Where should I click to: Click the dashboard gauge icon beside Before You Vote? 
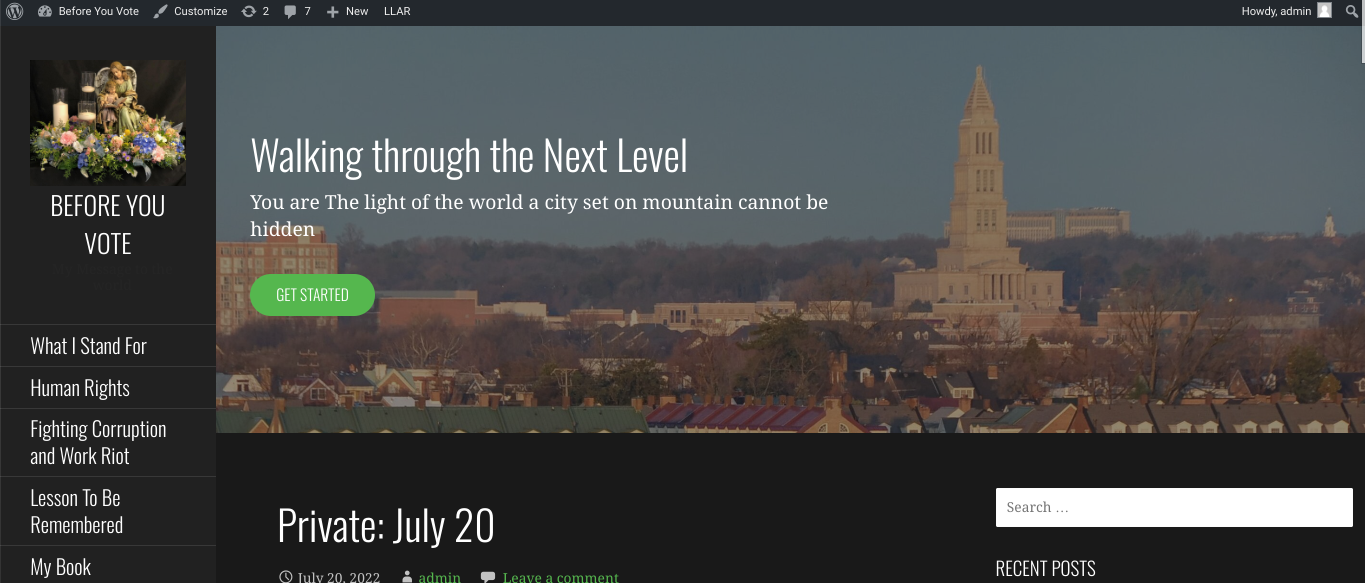[x=45, y=11]
